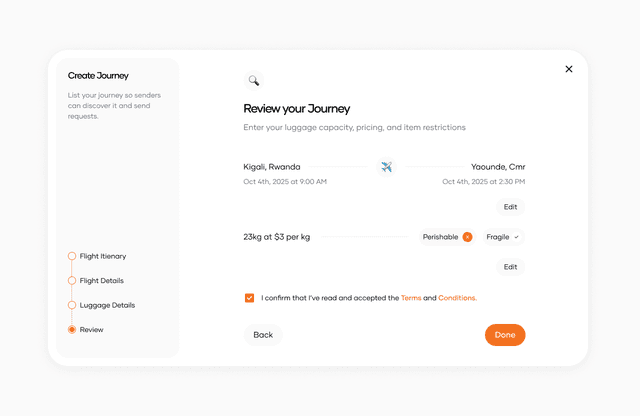The height and width of the screenshot is (416, 640).
Task: Uncheck the terms confirmation checkbox
Action: click(249, 298)
